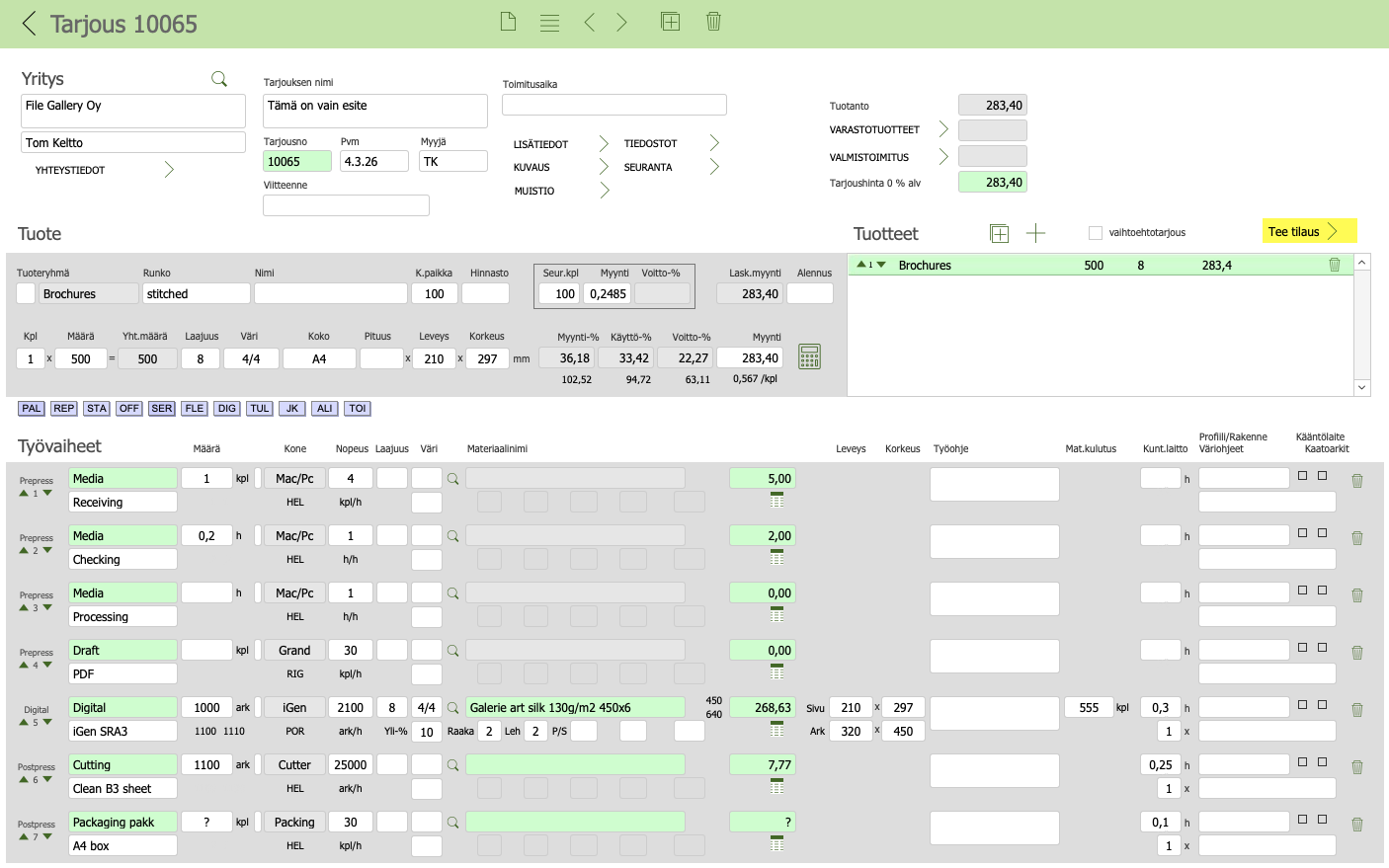Click the plus icon beside Tuotteet

point(1035,233)
